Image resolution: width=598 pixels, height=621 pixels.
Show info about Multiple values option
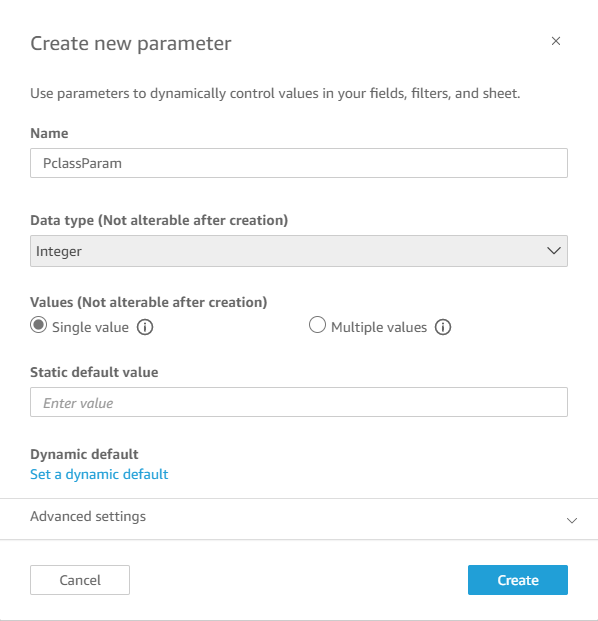(443, 327)
